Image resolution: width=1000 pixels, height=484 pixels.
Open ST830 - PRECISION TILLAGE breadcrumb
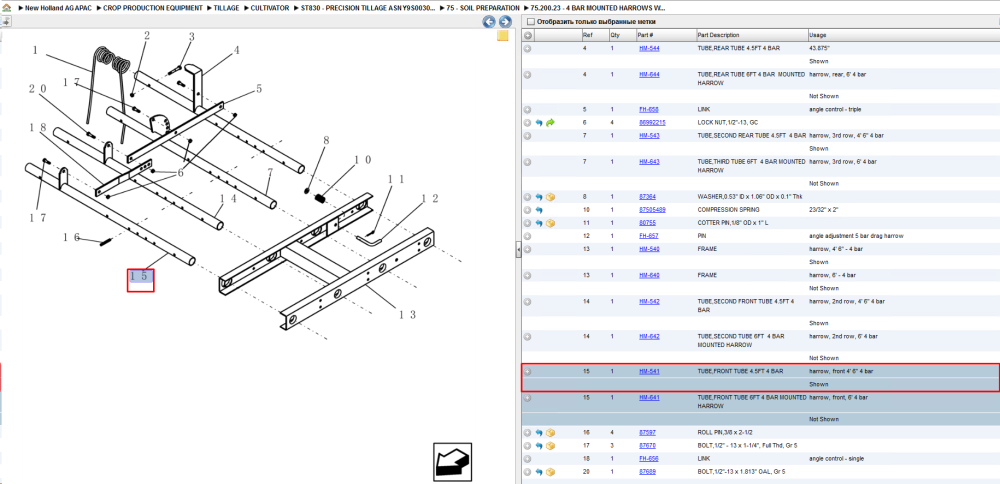pos(369,8)
